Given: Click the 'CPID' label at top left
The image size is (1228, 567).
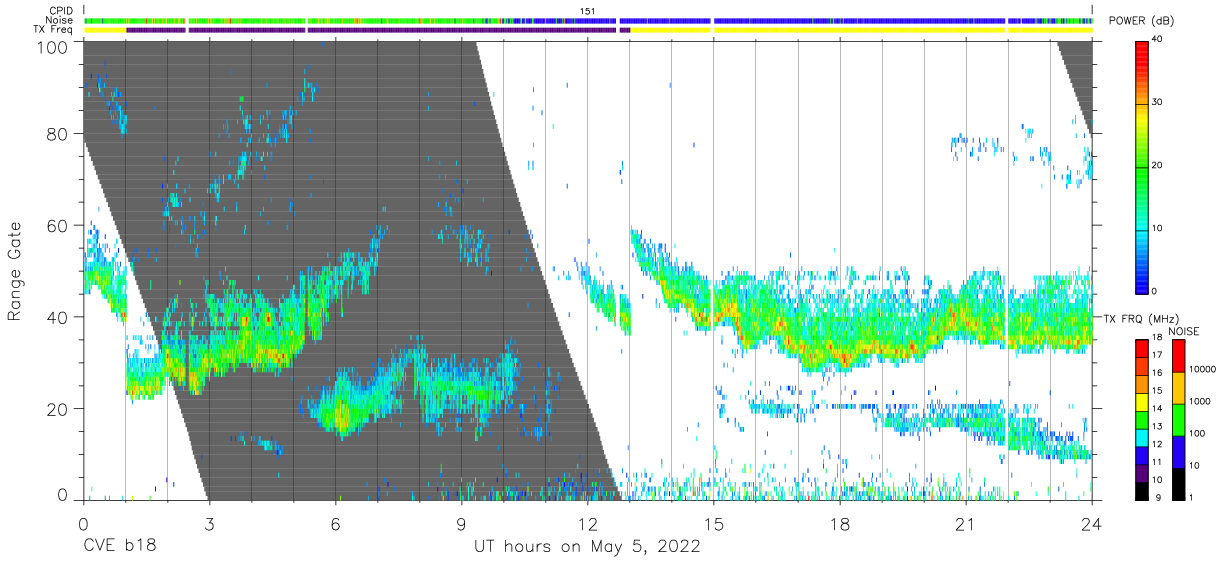Looking at the screenshot, I should point(62,11).
